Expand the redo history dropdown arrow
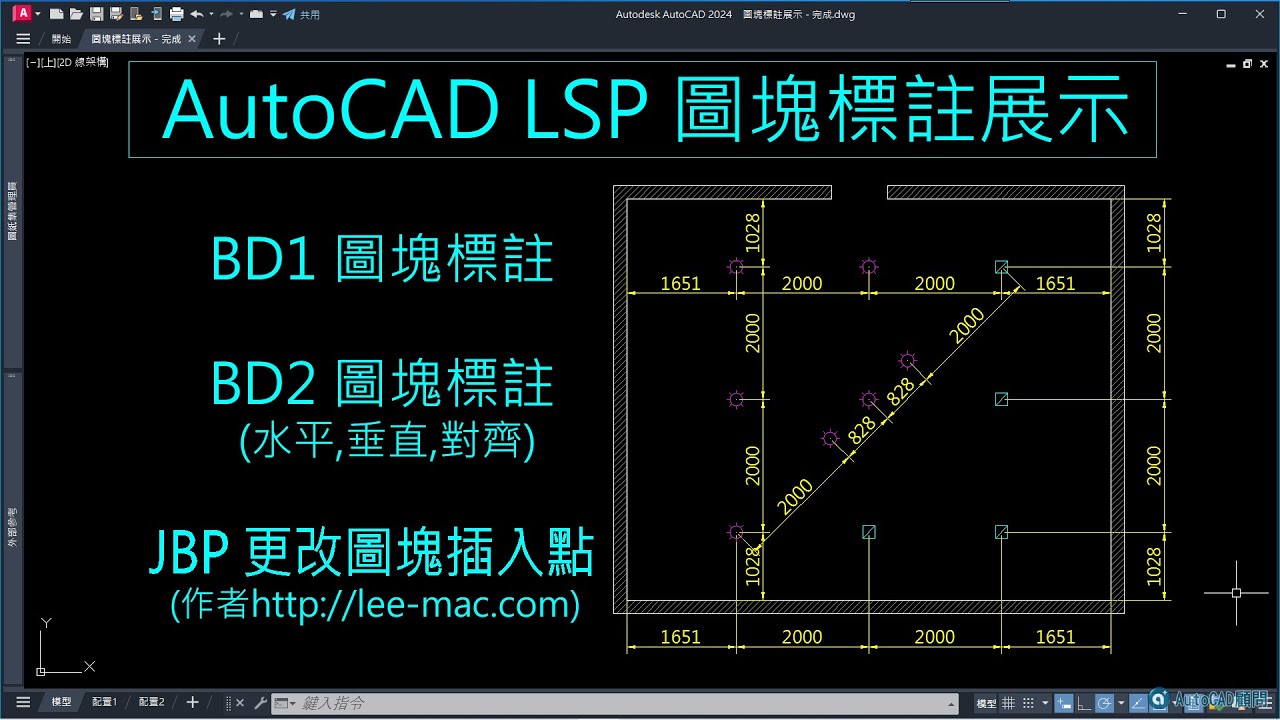This screenshot has width=1280, height=720. click(241, 14)
